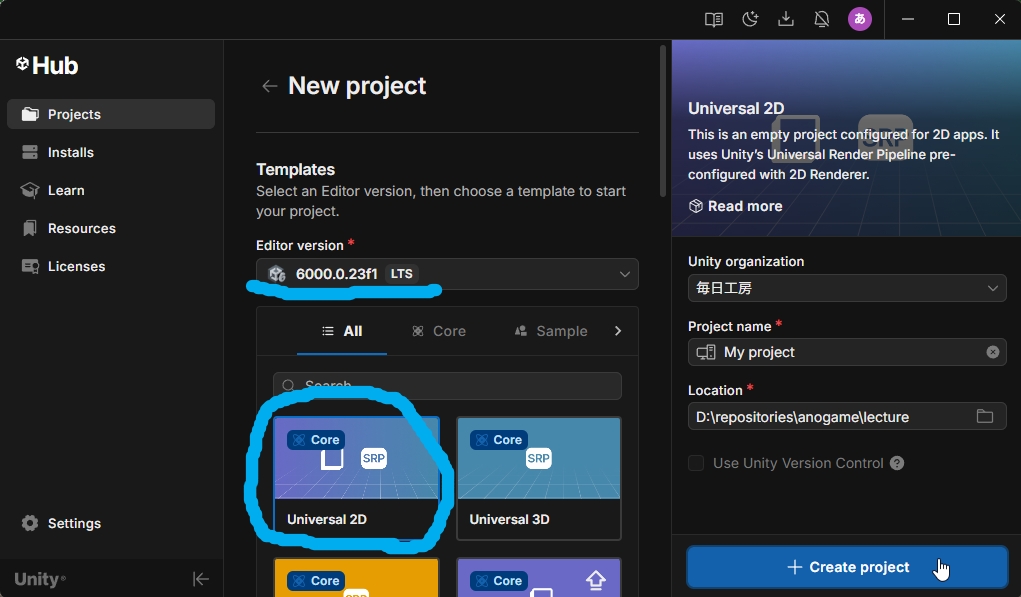Open Installs in the sidebar
The height and width of the screenshot is (597, 1021).
tap(70, 152)
